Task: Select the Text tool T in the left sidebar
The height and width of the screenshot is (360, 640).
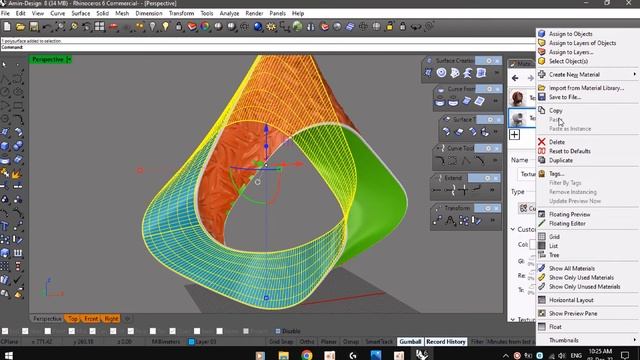Action: [x=5, y=226]
